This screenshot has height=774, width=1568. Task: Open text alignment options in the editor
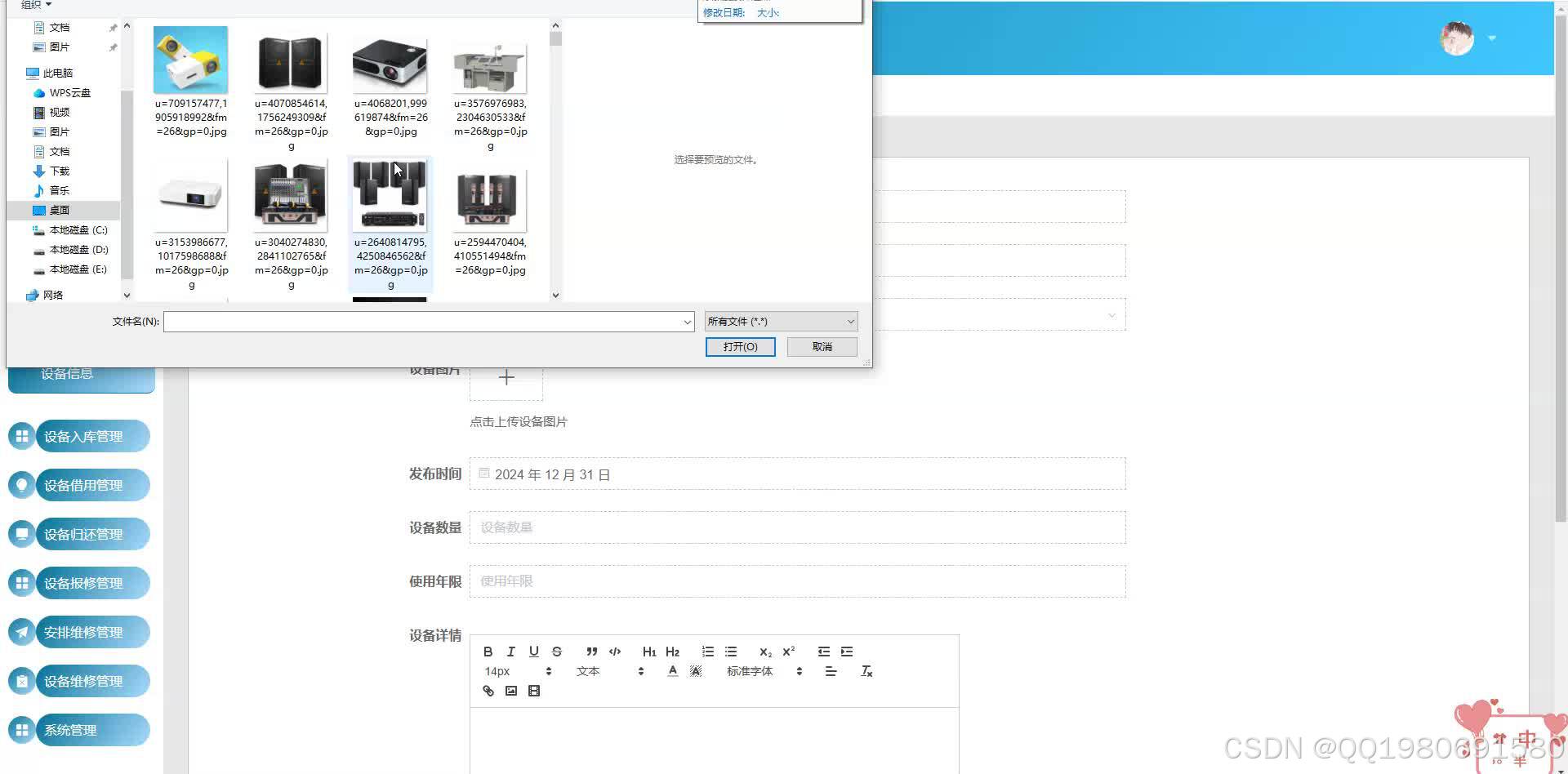[831, 671]
